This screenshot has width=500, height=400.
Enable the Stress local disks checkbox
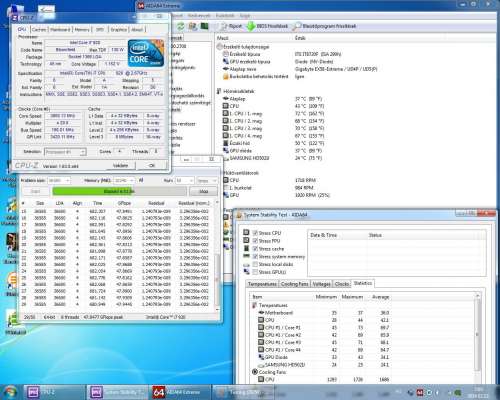click(255, 264)
